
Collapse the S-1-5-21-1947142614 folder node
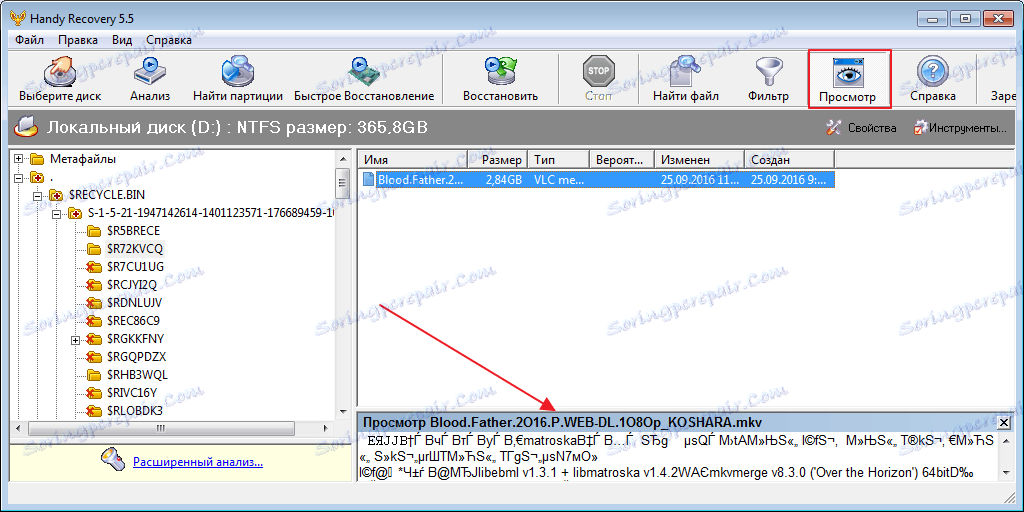tap(56, 213)
